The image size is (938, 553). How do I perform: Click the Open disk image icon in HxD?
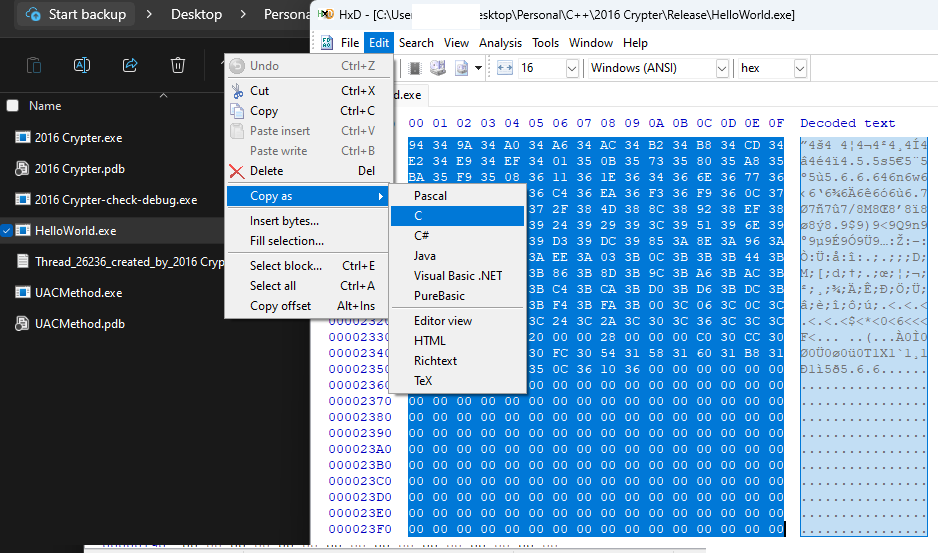(461, 68)
